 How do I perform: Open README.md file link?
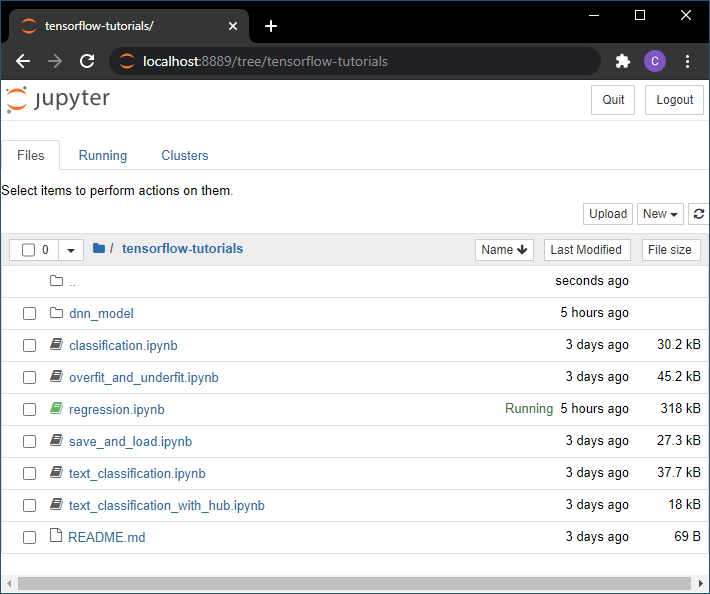point(106,537)
